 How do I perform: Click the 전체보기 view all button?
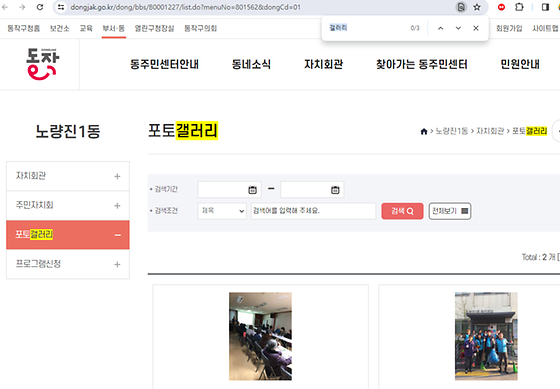pyautogui.click(x=450, y=211)
